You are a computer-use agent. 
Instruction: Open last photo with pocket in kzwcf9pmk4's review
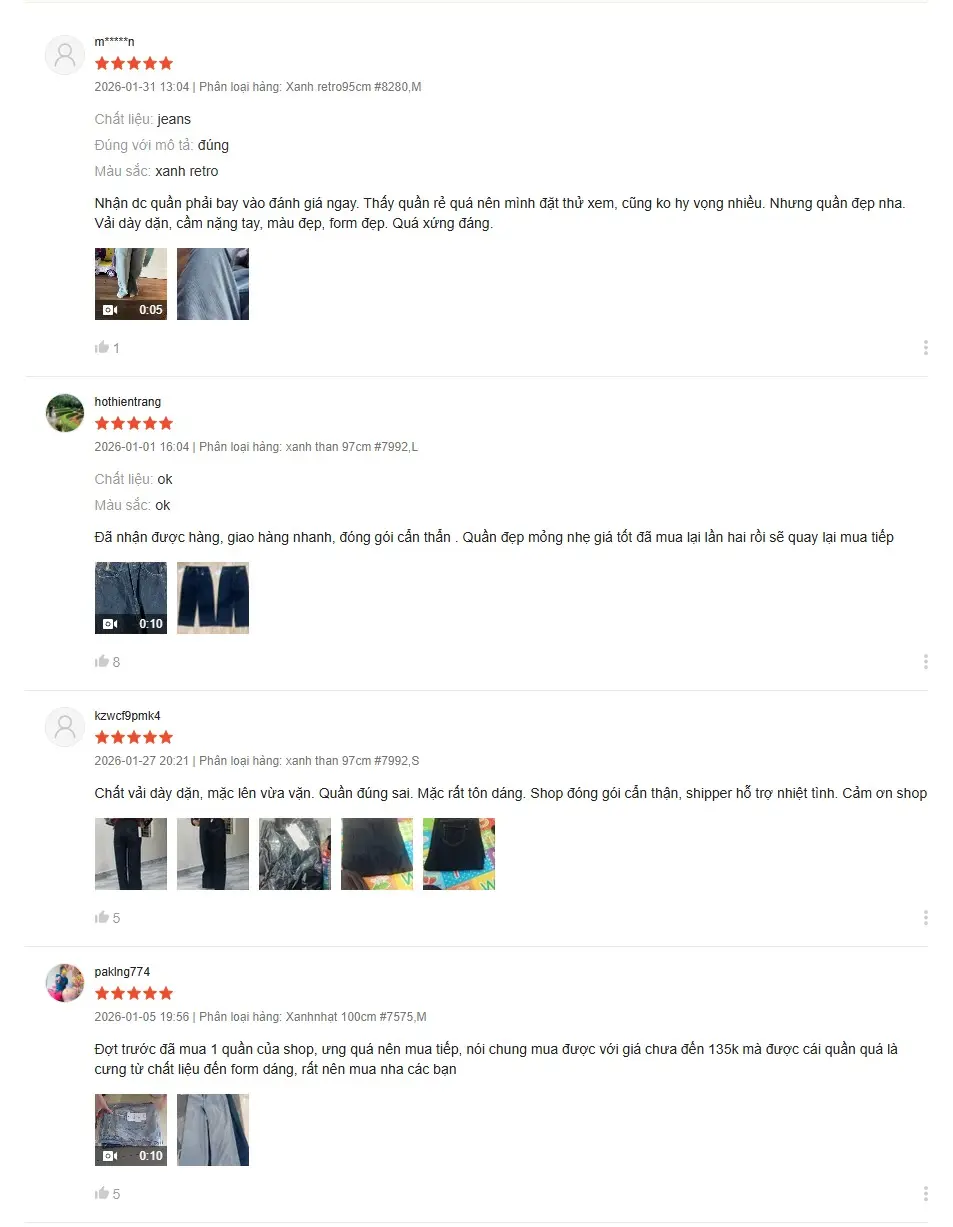[459, 854]
